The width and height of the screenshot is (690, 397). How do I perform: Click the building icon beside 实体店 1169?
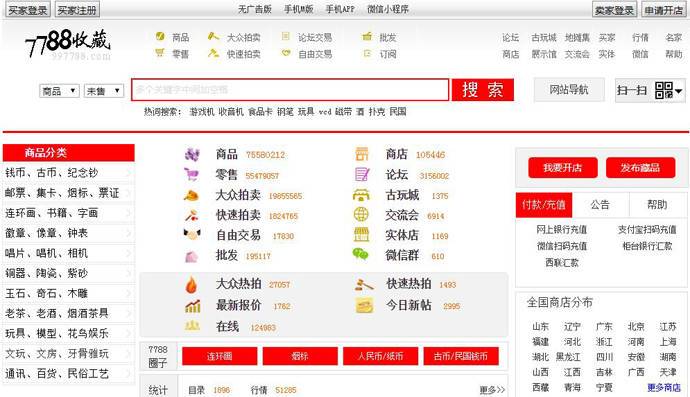pyautogui.click(x=361, y=235)
